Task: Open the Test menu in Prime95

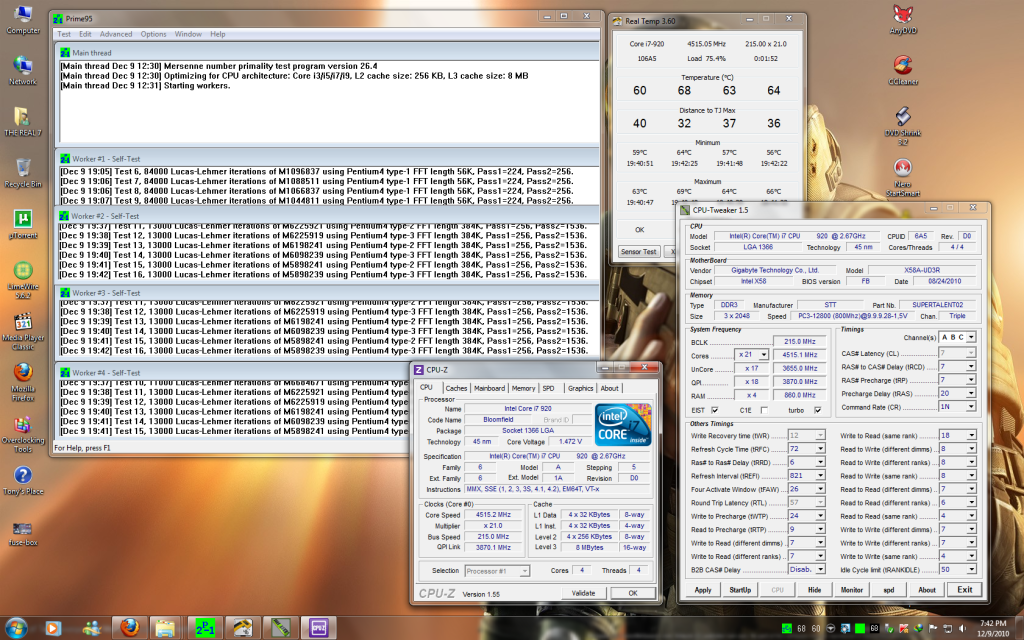Action: click(64, 34)
